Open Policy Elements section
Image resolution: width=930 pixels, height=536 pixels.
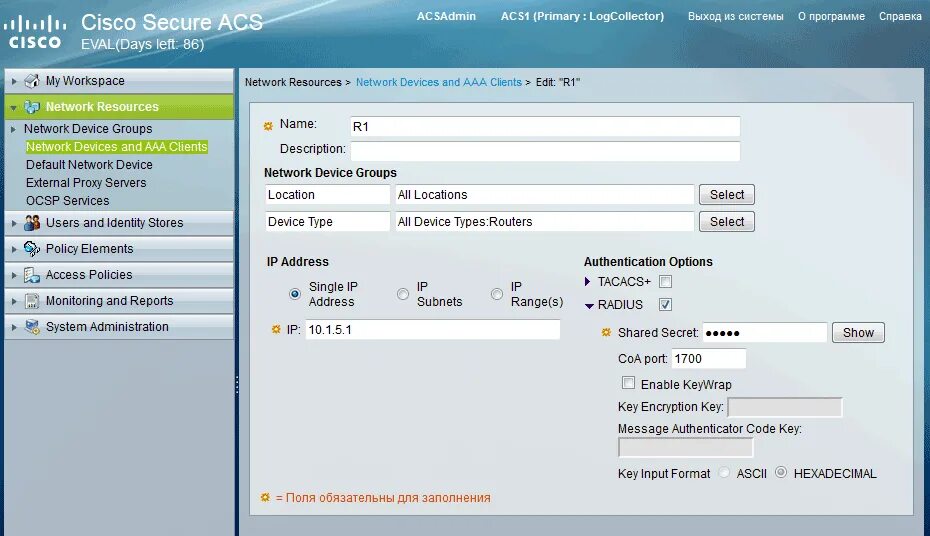(x=119, y=249)
